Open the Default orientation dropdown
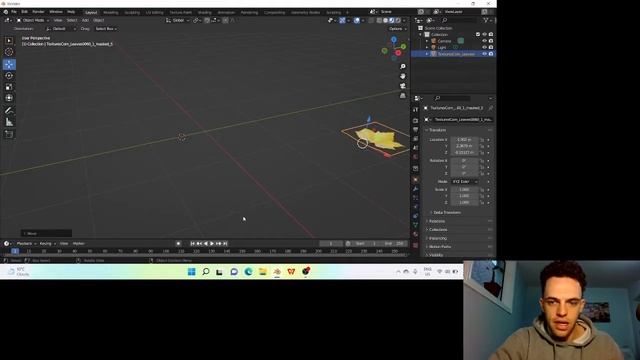Viewport: 640px width, 360px height. (x=61, y=29)
